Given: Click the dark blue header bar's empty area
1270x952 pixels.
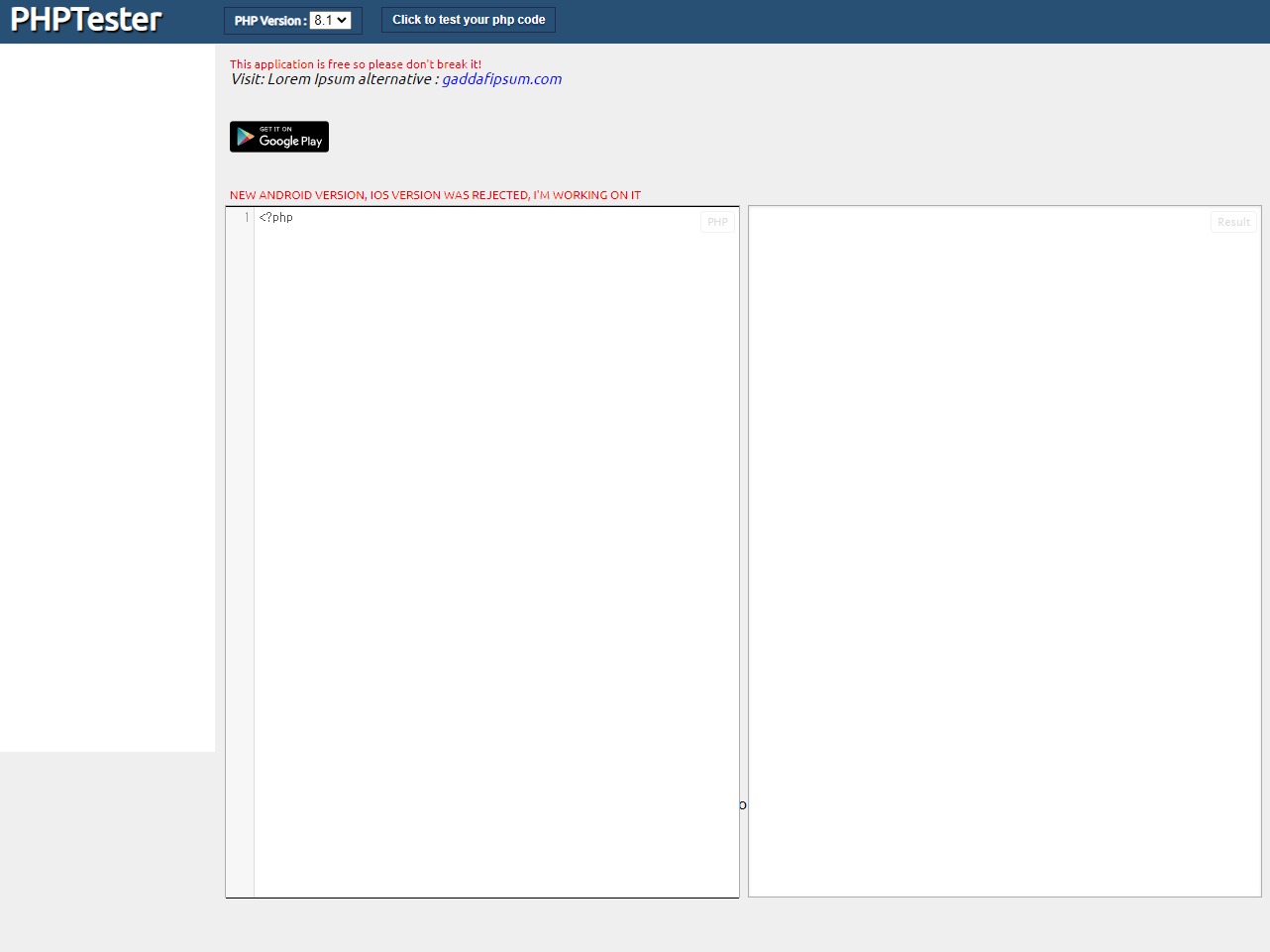Looking at the screenshot, I should pos(892,21).
